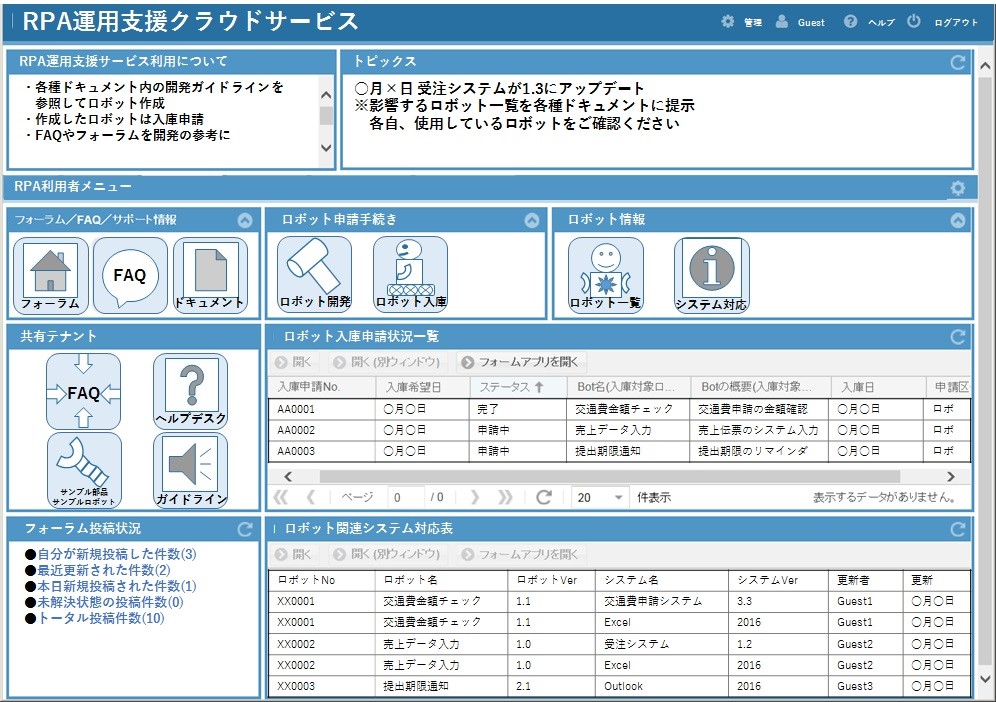The height and width of the screenshot is (702, 996).
Task: Click the FAQ speech bubble icon
Action: pyautogui.click(x=130, y=275)
